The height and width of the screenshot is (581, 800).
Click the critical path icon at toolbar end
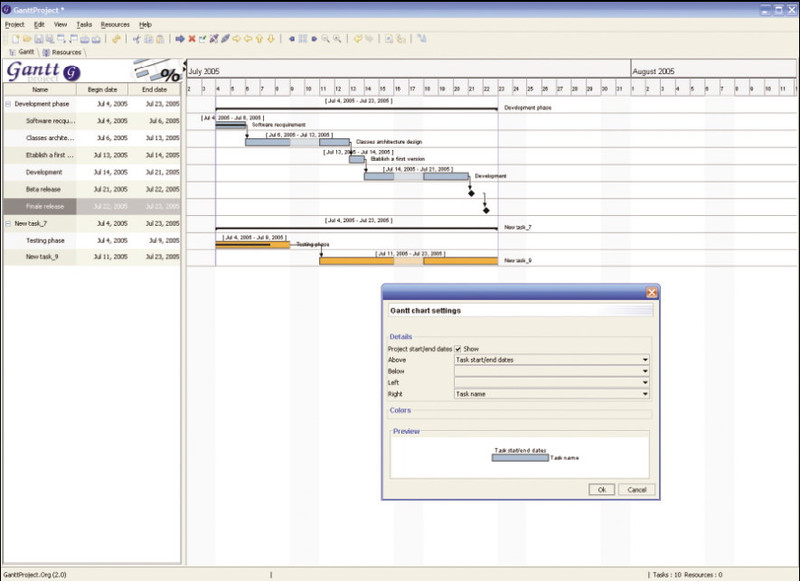[421, 39]
